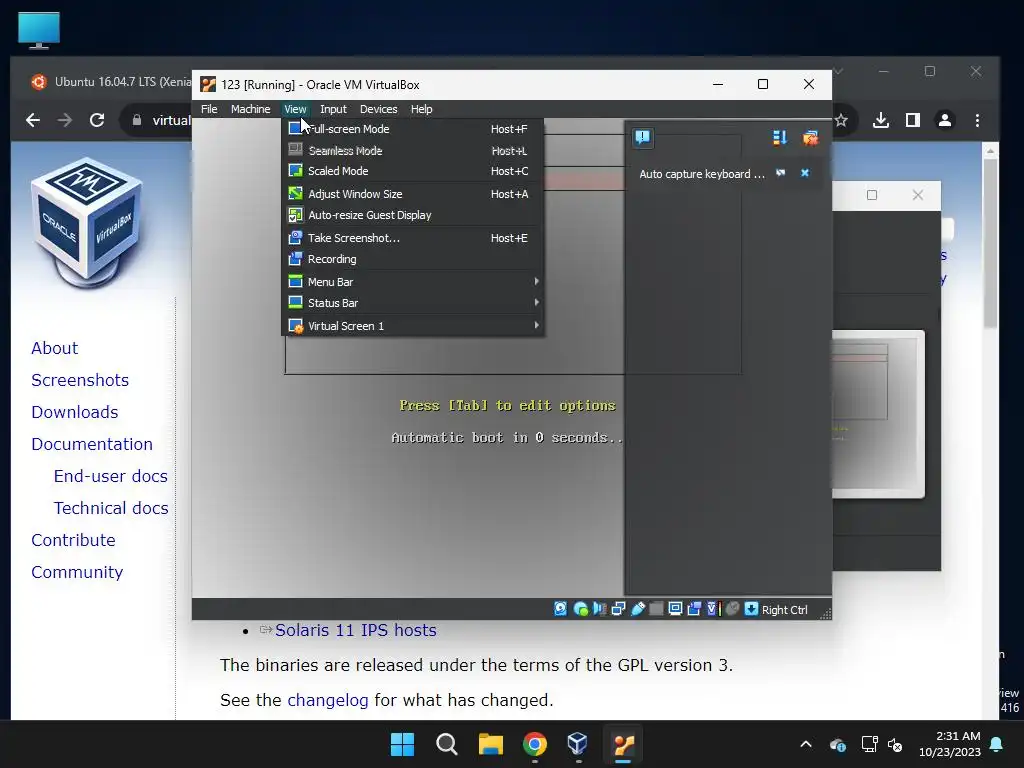Open File Explorer from the taskbar

(490, 744)
